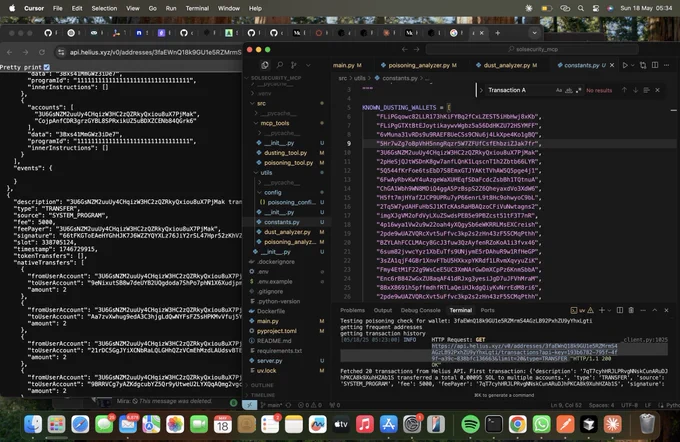Go to previous find match arrow
The width and height of the screenshot is (680, 442).
624,90
